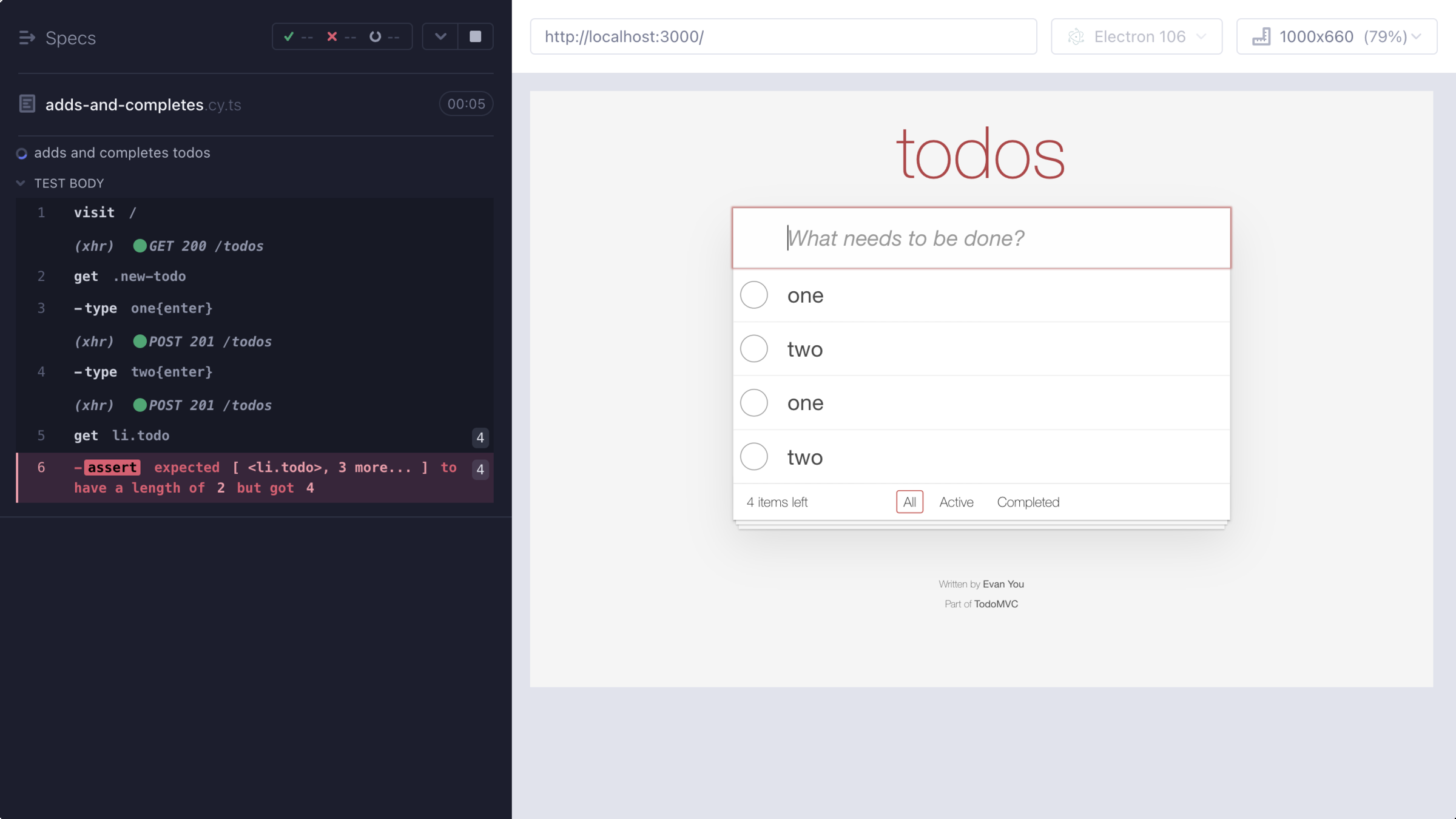Click the 'What needs to be done?' input
Viewport: 1456px width, 819px height.
981,238
